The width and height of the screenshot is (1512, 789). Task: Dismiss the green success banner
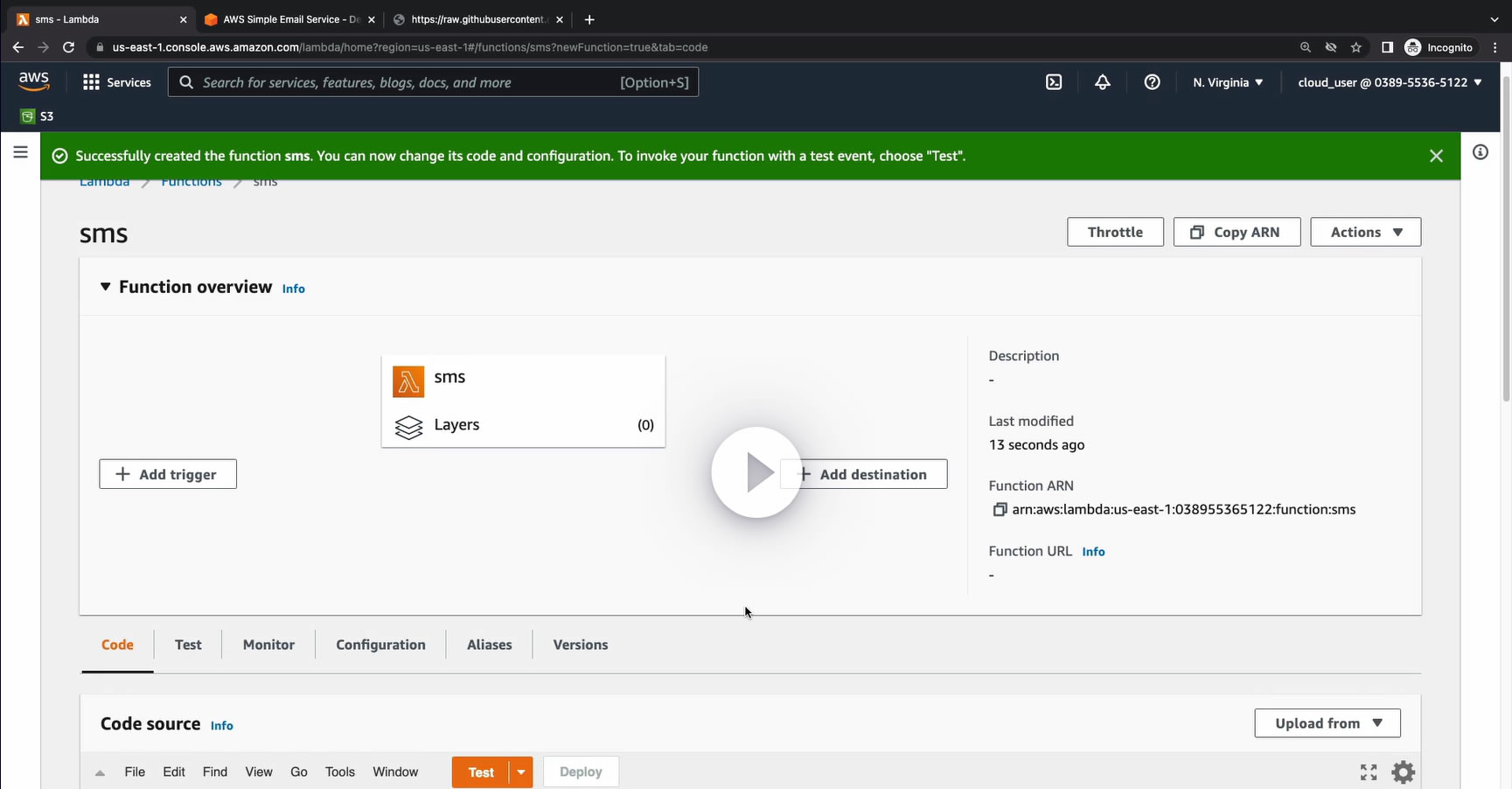[x=1436, y=156]
